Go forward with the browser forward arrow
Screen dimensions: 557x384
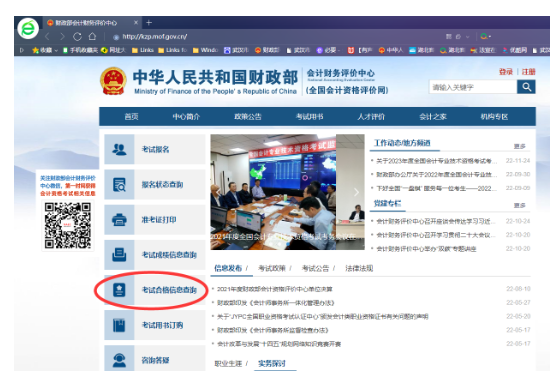(63, 36)
